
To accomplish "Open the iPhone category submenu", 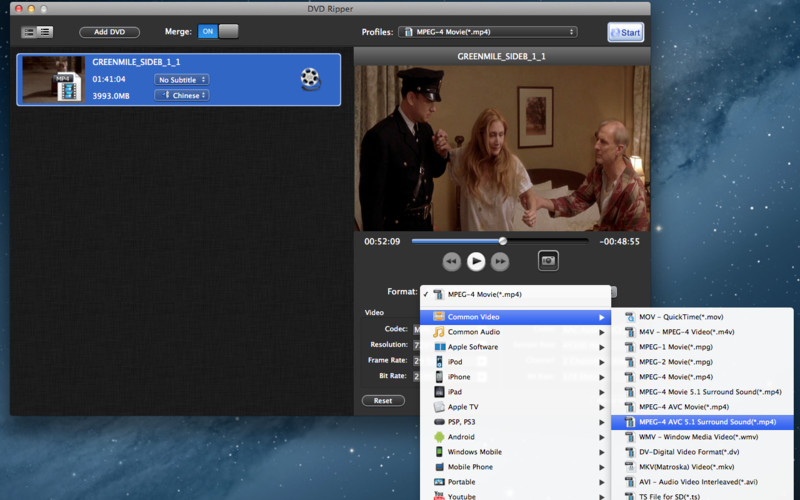I will pyautogui.click(x=515, y=377).
